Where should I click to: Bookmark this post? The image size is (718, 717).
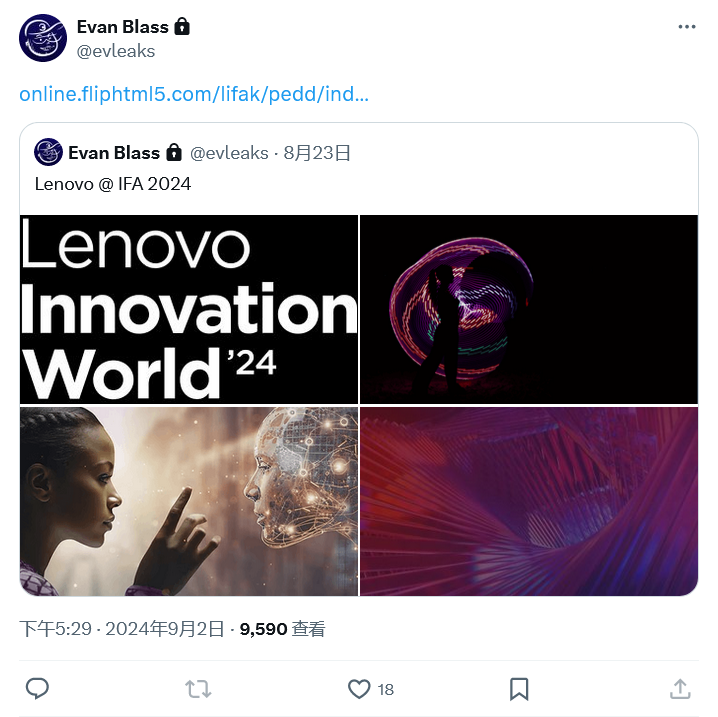(x=519, y=688)
